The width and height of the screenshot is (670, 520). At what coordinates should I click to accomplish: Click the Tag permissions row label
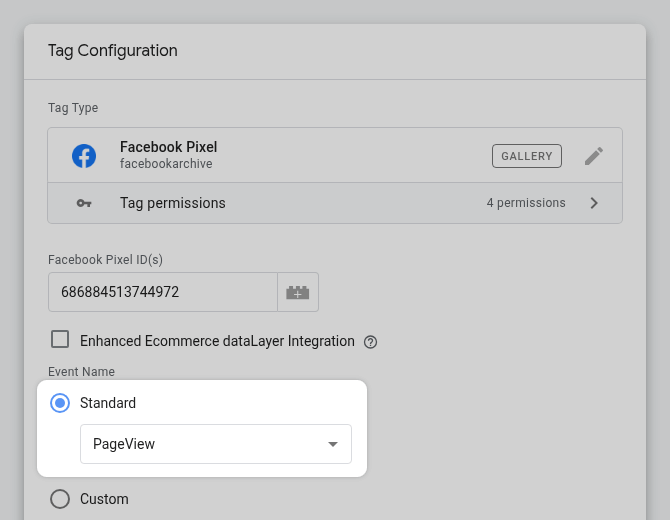point(173,203)
